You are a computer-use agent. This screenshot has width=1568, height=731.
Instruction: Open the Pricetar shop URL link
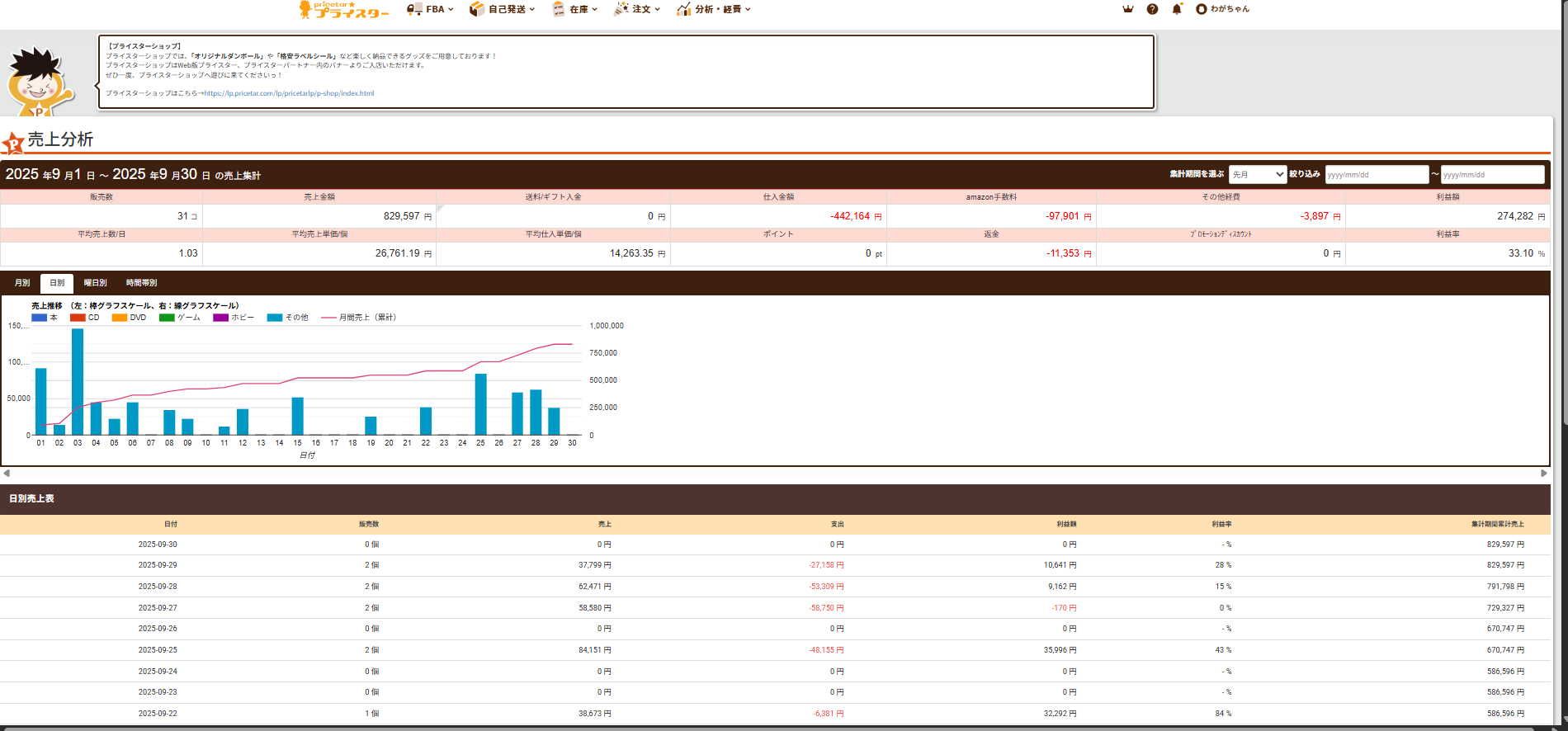coord(289,93)
